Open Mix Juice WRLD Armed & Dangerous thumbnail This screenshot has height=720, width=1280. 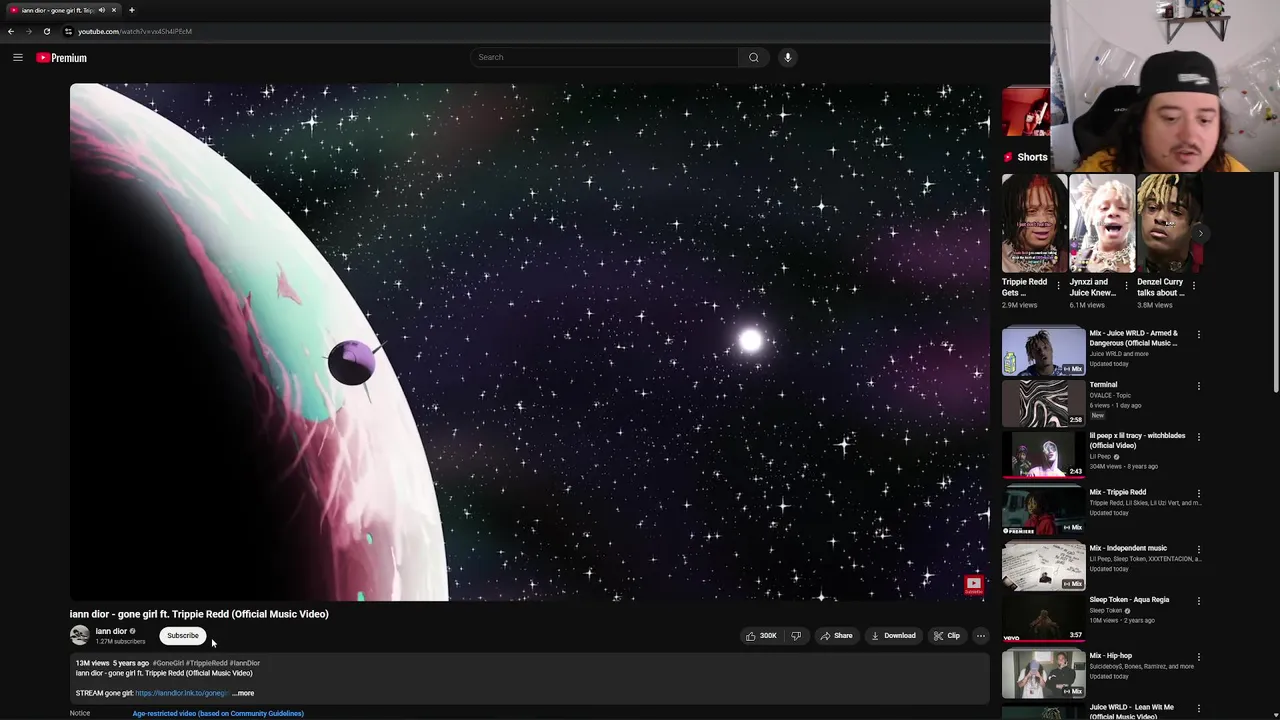[x=1043, y=351]
